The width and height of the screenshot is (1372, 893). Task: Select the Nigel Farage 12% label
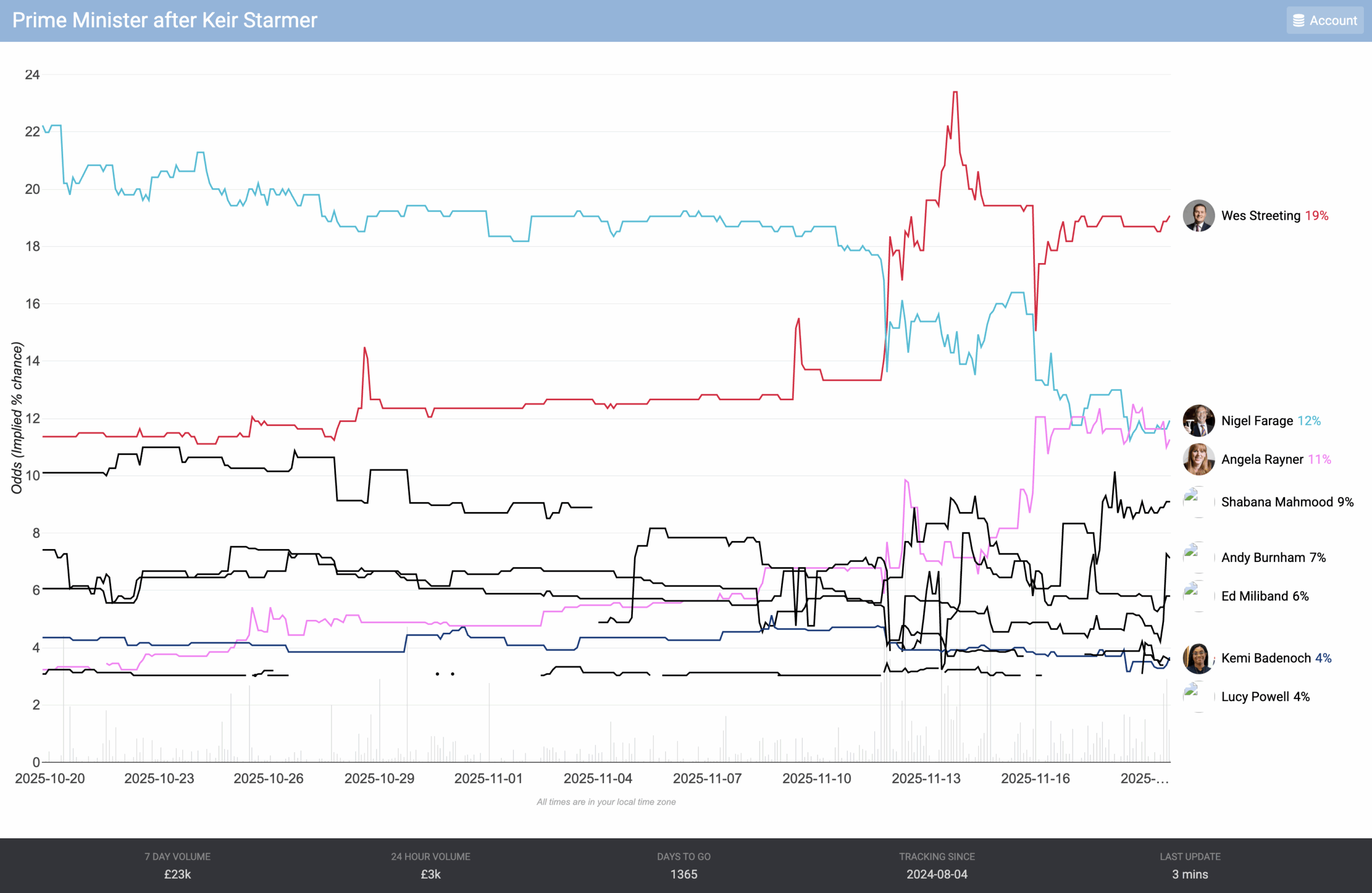click(x=1271, y=421)
